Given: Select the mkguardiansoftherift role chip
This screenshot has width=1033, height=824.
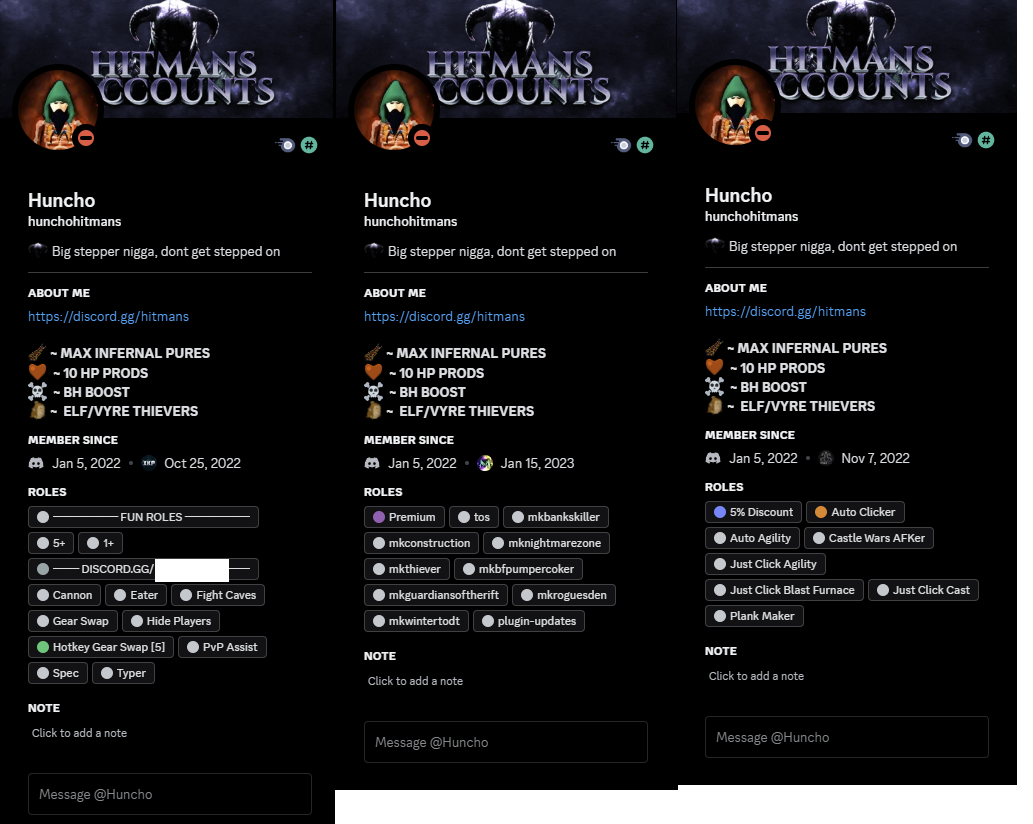Looking at the screenshot, I should (x=436, y=595).
